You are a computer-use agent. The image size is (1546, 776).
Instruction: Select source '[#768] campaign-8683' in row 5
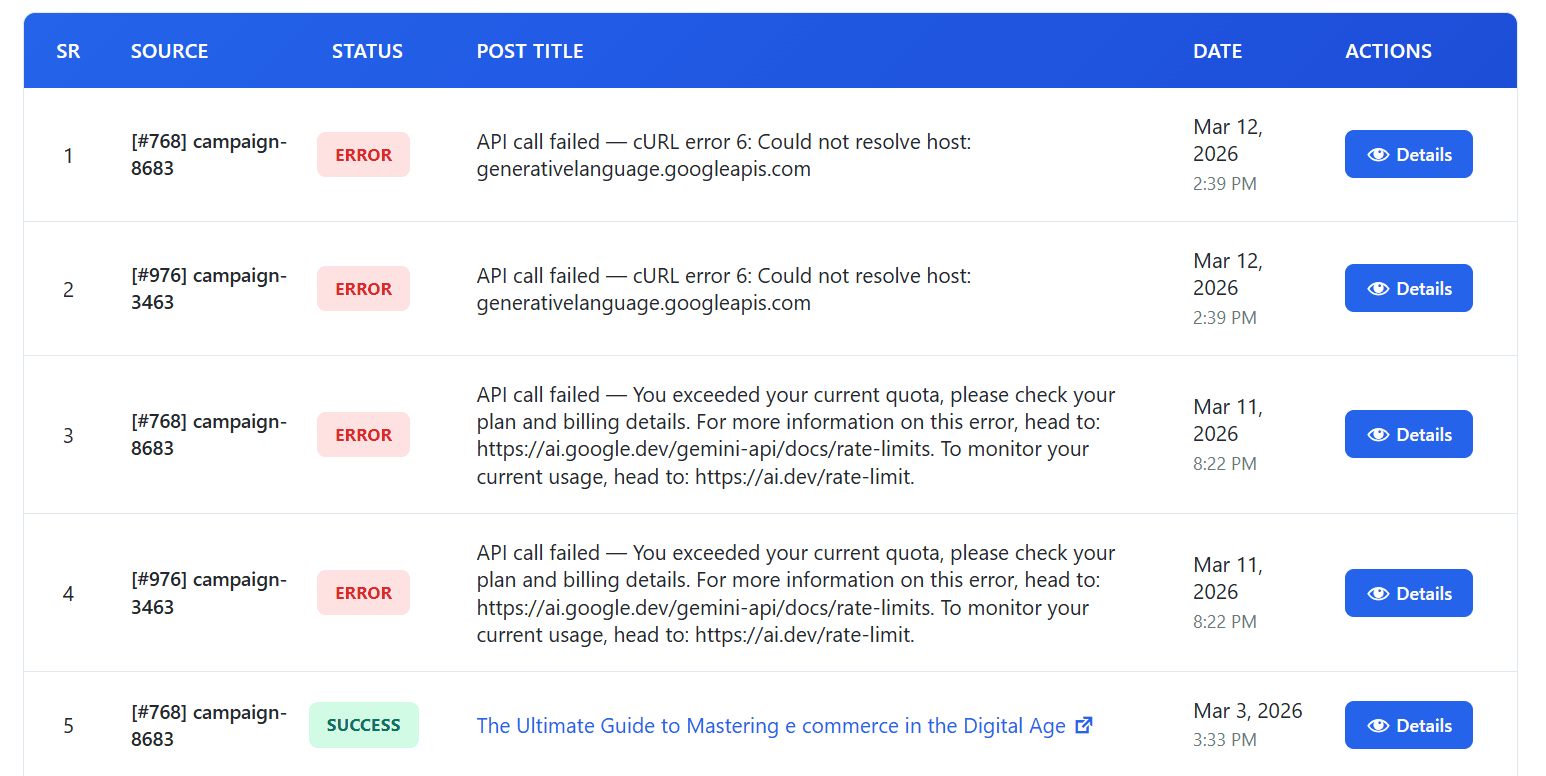click(x=208, y=726)
